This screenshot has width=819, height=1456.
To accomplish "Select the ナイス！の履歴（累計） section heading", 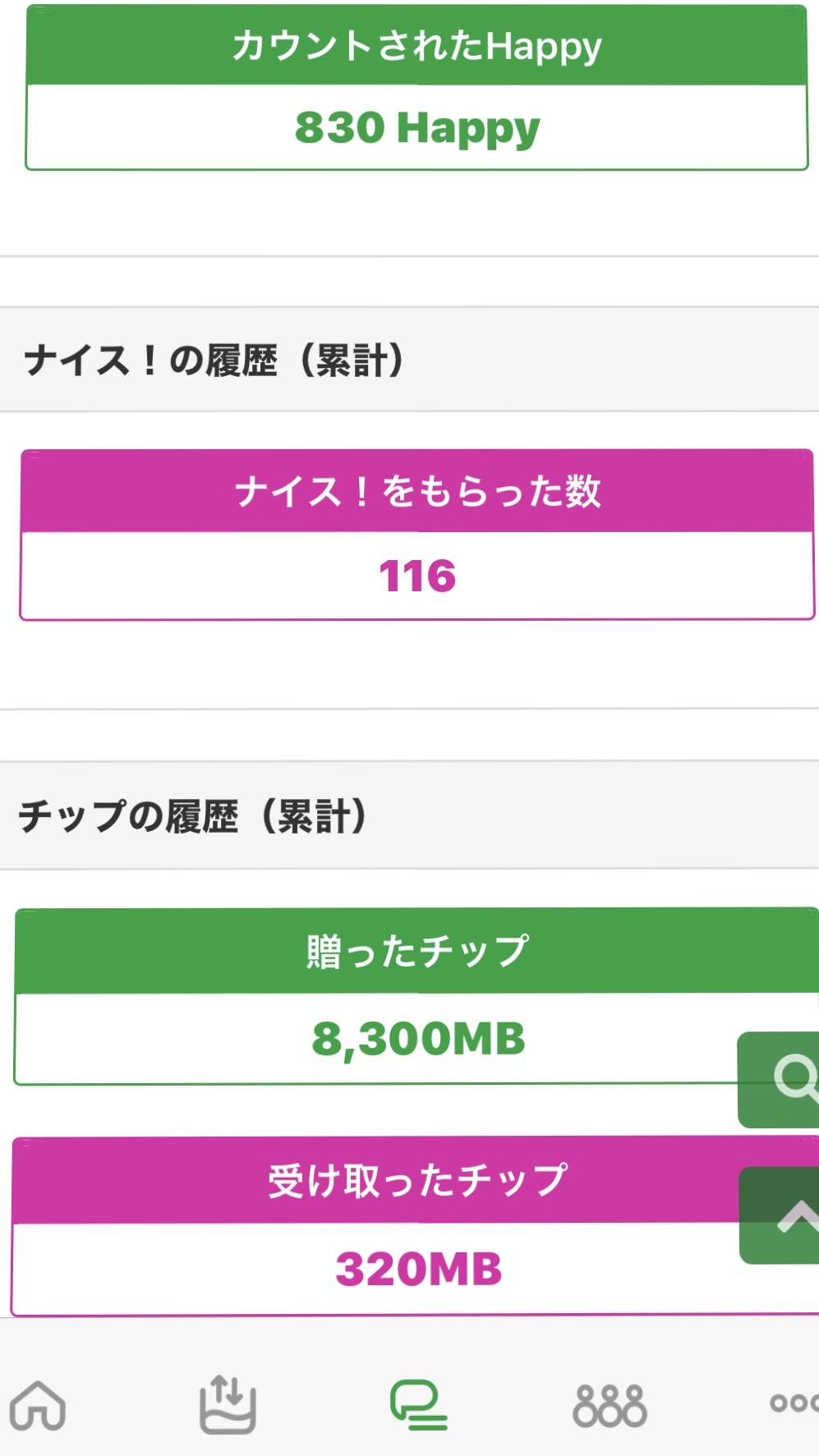I will 214,360.
